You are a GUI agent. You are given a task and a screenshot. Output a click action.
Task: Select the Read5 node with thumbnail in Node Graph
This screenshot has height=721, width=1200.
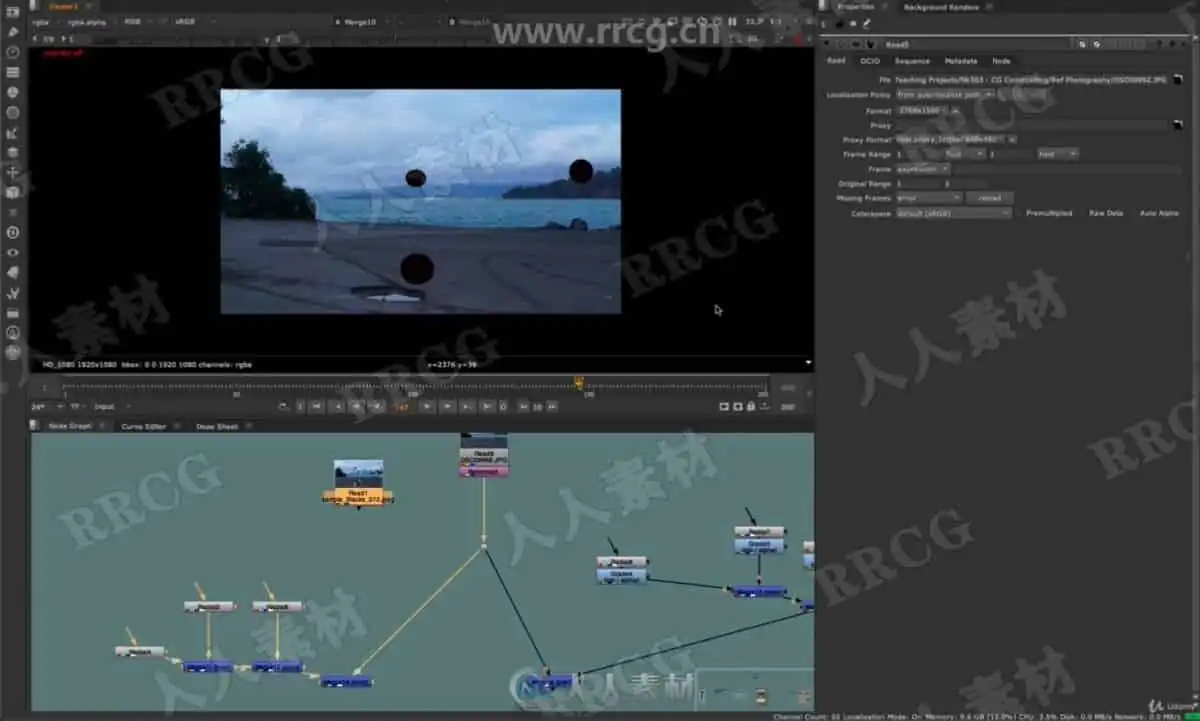point(484,455)
